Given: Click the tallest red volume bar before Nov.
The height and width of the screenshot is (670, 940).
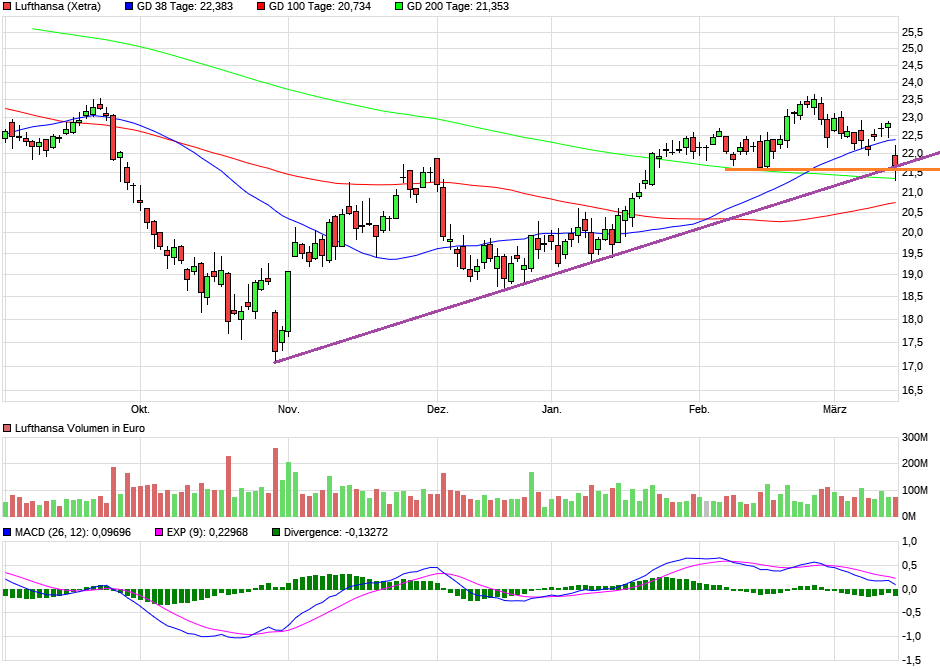Looking at the screenshot, I should pyautogui.click(x=276, y=482).
